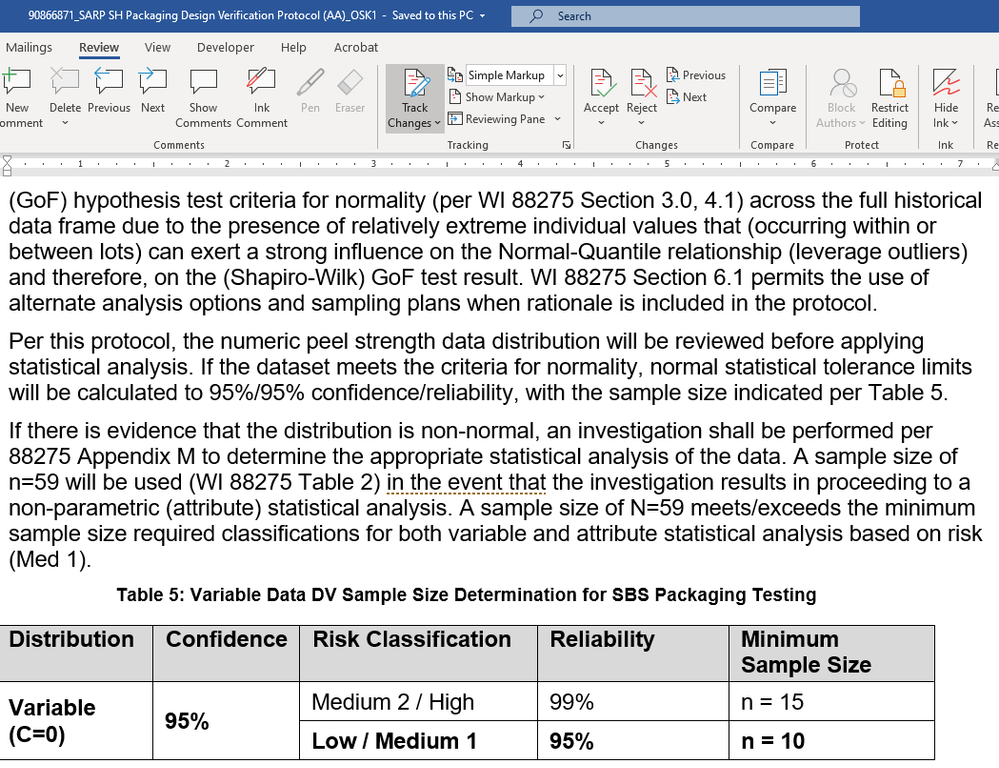
Task: Click the document title in title bar
Action: pos(203,16)
